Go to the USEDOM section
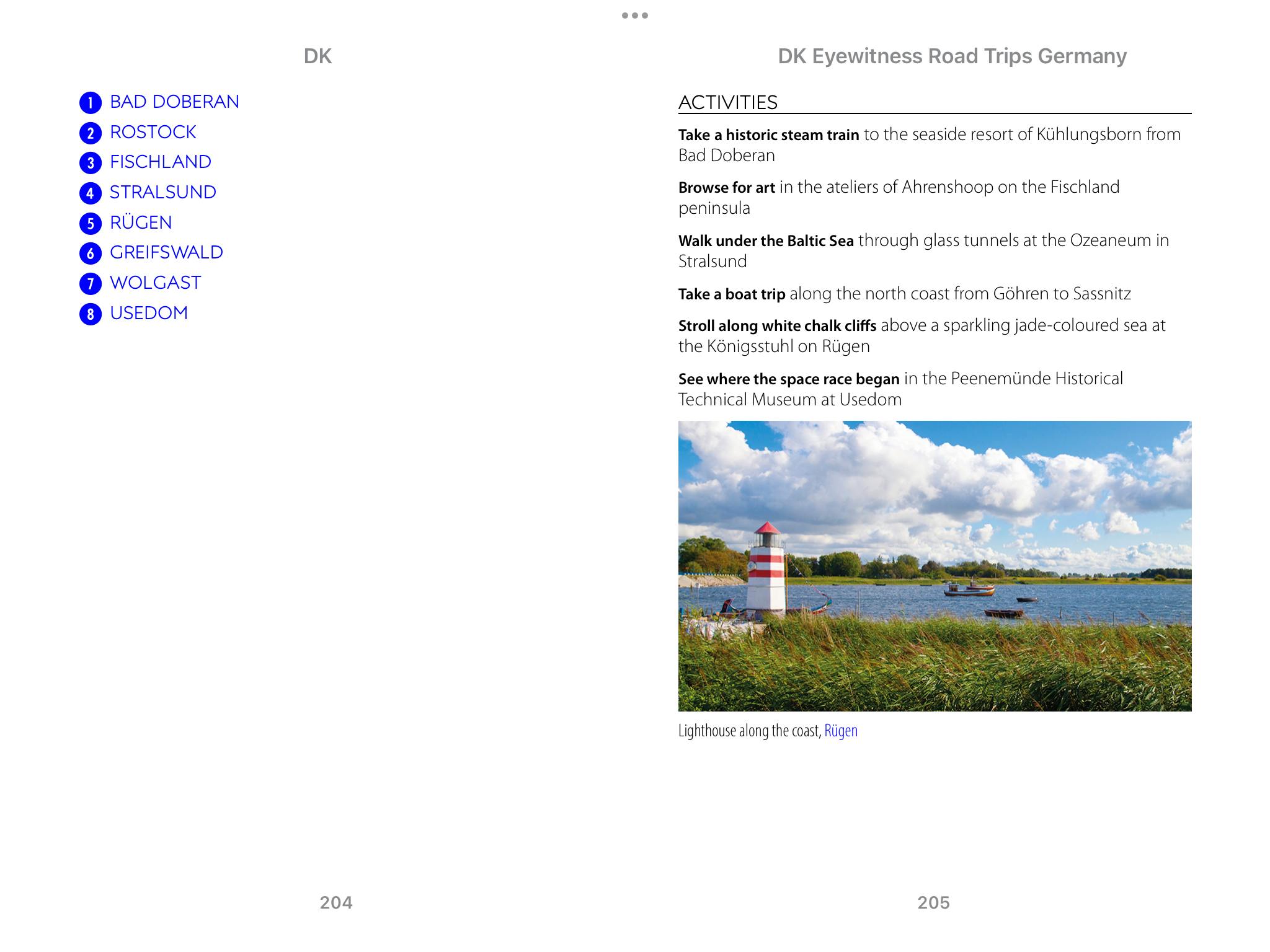 click(149, 313)
